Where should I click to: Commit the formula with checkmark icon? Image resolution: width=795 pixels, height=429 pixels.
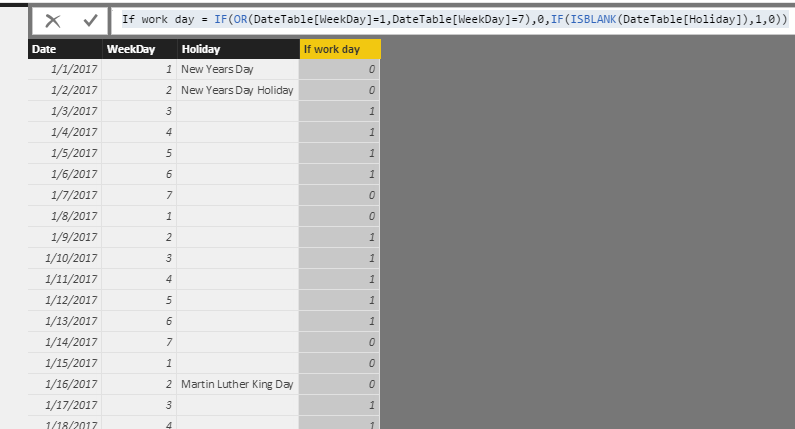[x=90, y=21]
